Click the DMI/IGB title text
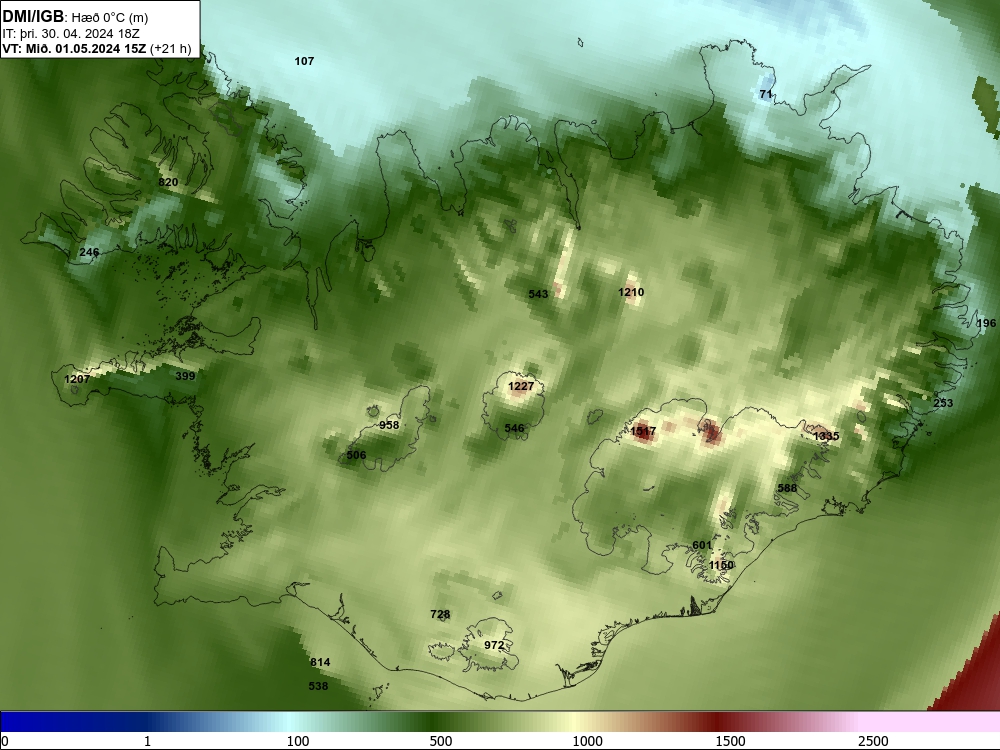The image size is (1000, 750). pos(33,17)
